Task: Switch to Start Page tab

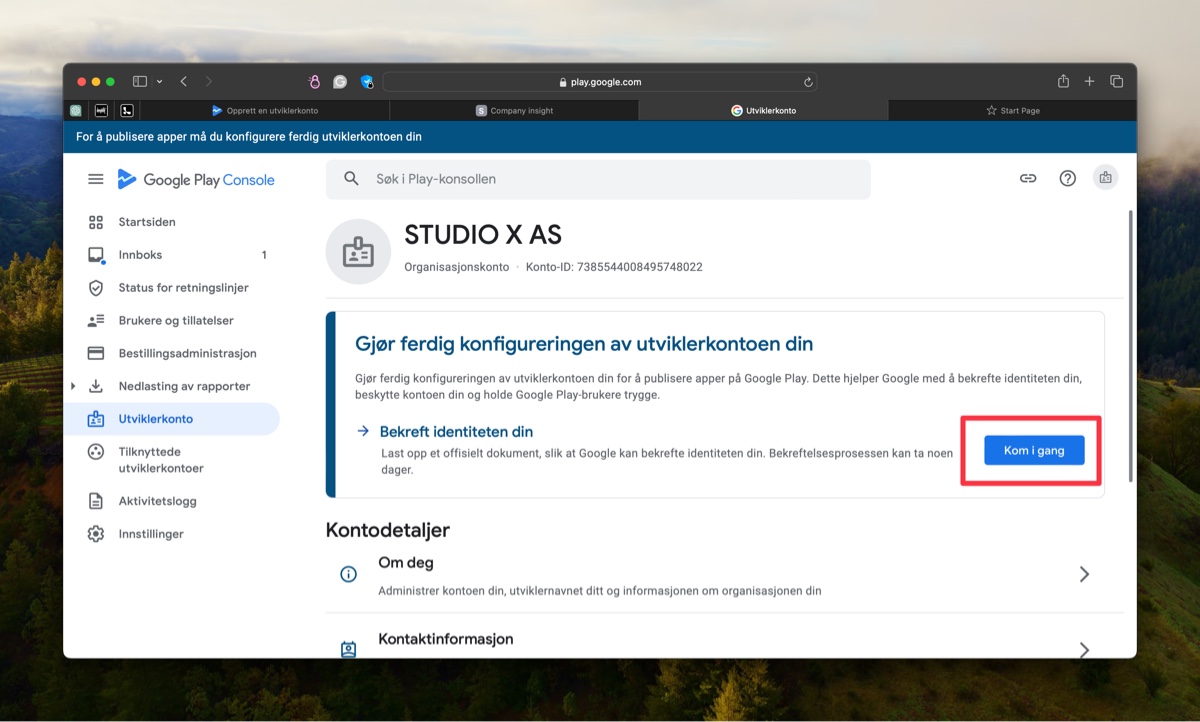Action: click(1012, 110)
